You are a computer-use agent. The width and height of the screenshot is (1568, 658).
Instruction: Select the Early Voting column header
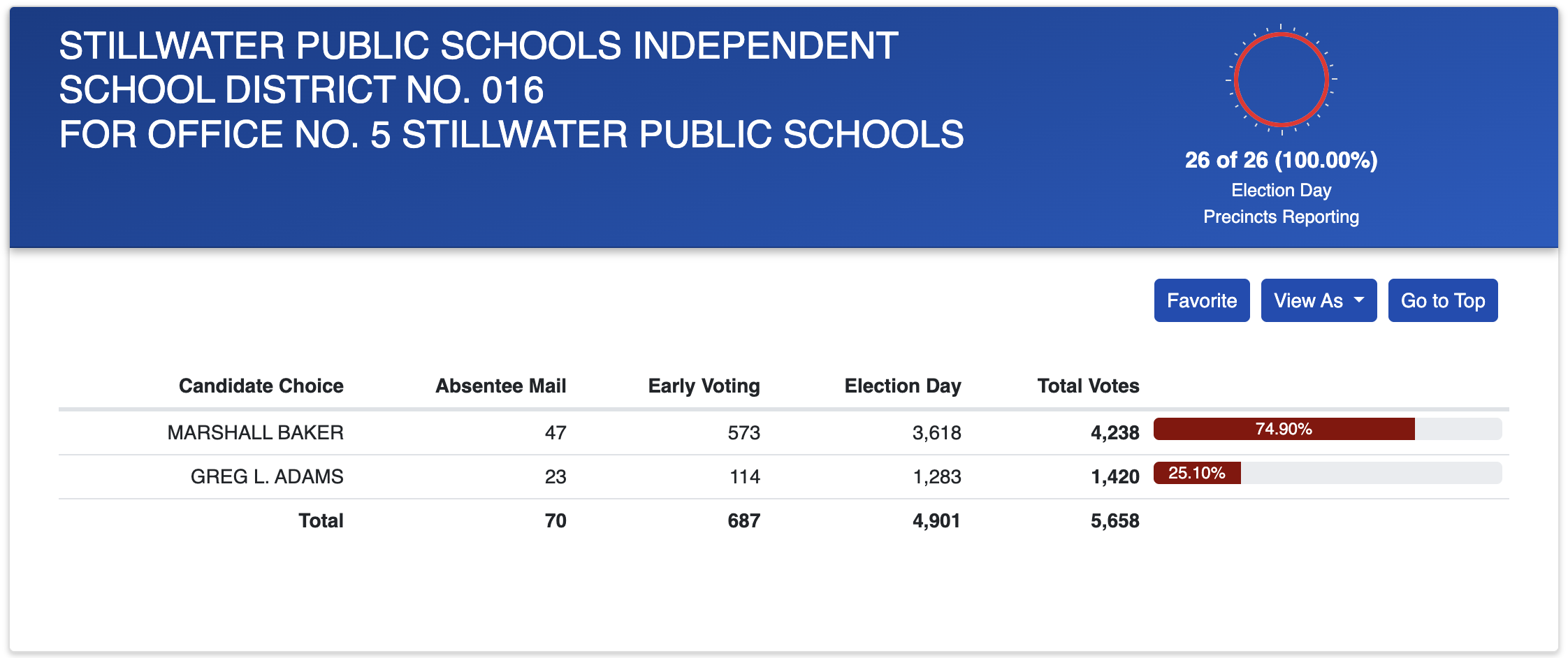704,386
